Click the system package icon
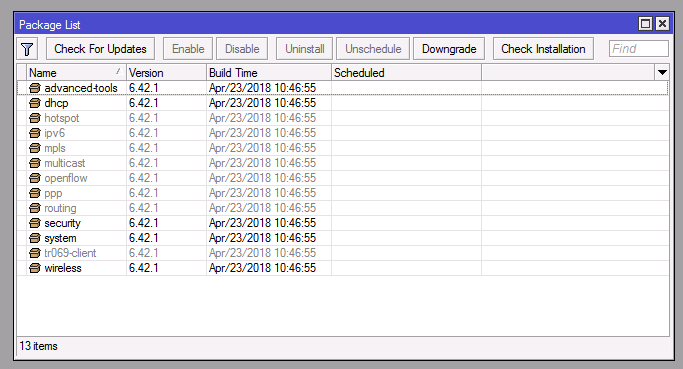 click(35, 238)
